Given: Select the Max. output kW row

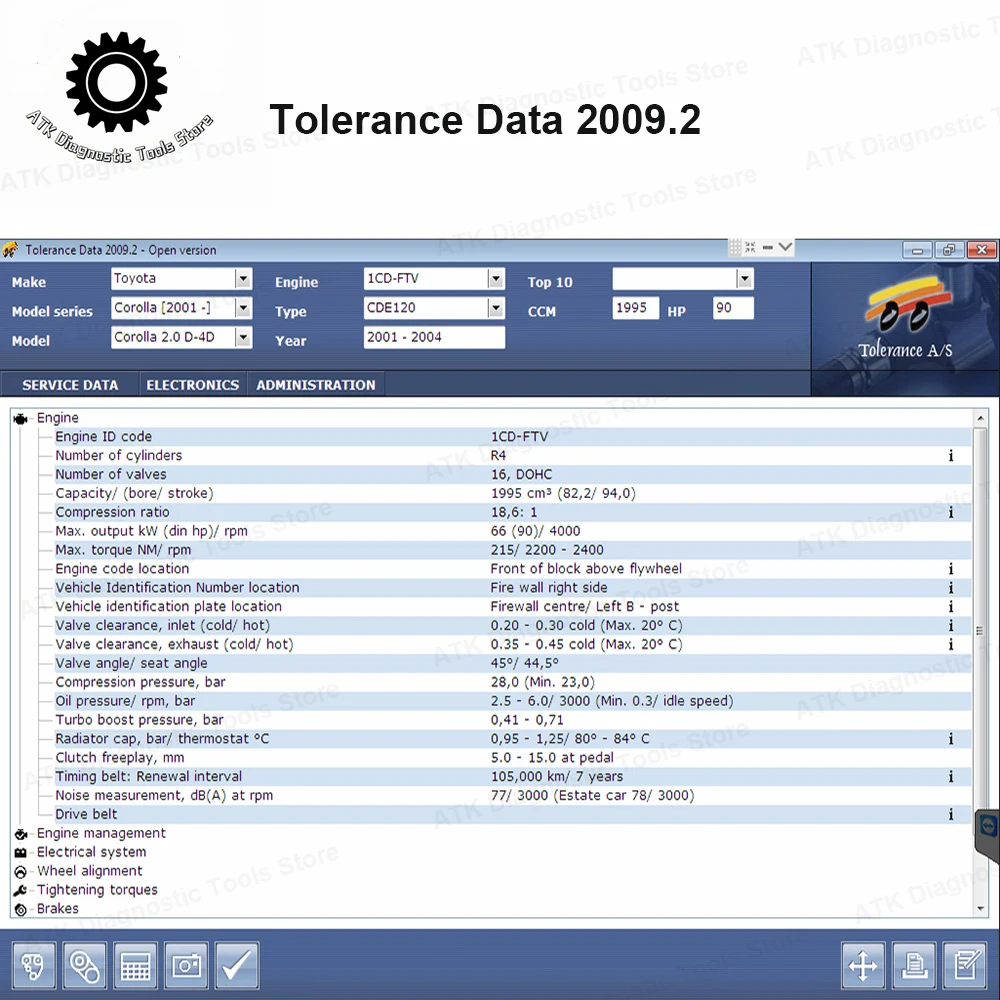Looking at the screenshot, I should (513, 531).
